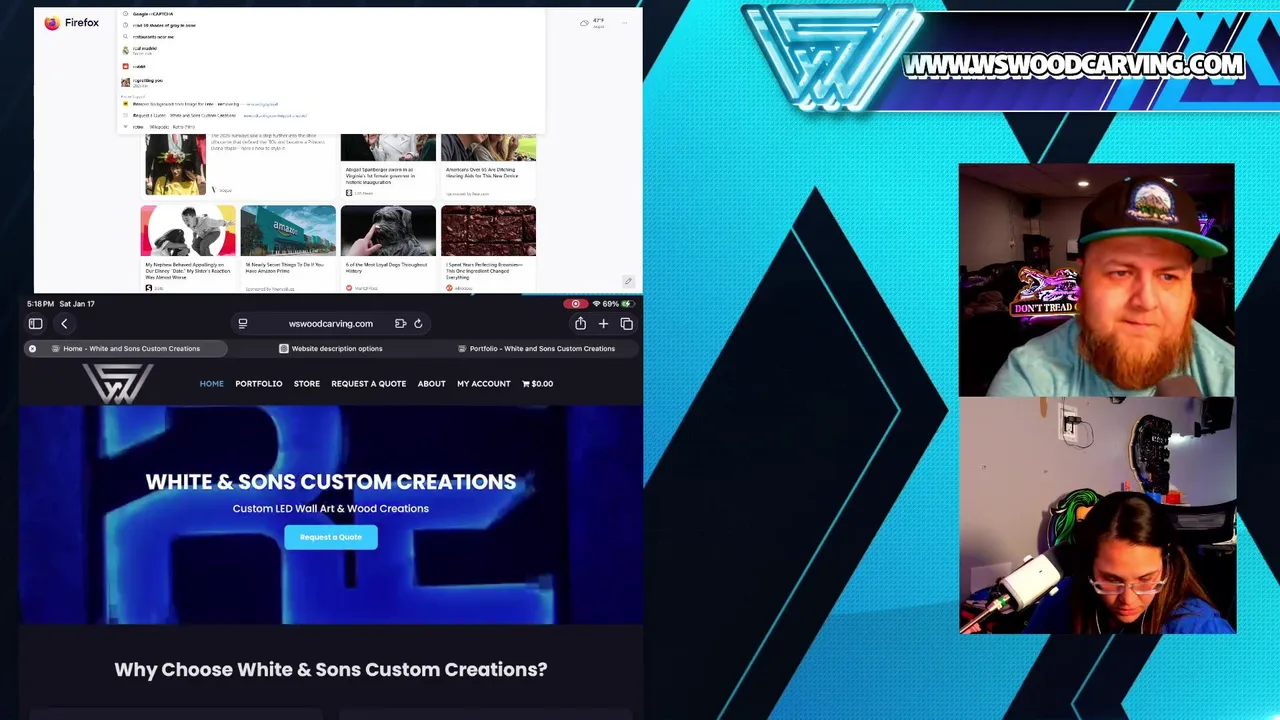Open the extensions icon in address bar
Viewport: 1280px width, 720px height.
400,323
